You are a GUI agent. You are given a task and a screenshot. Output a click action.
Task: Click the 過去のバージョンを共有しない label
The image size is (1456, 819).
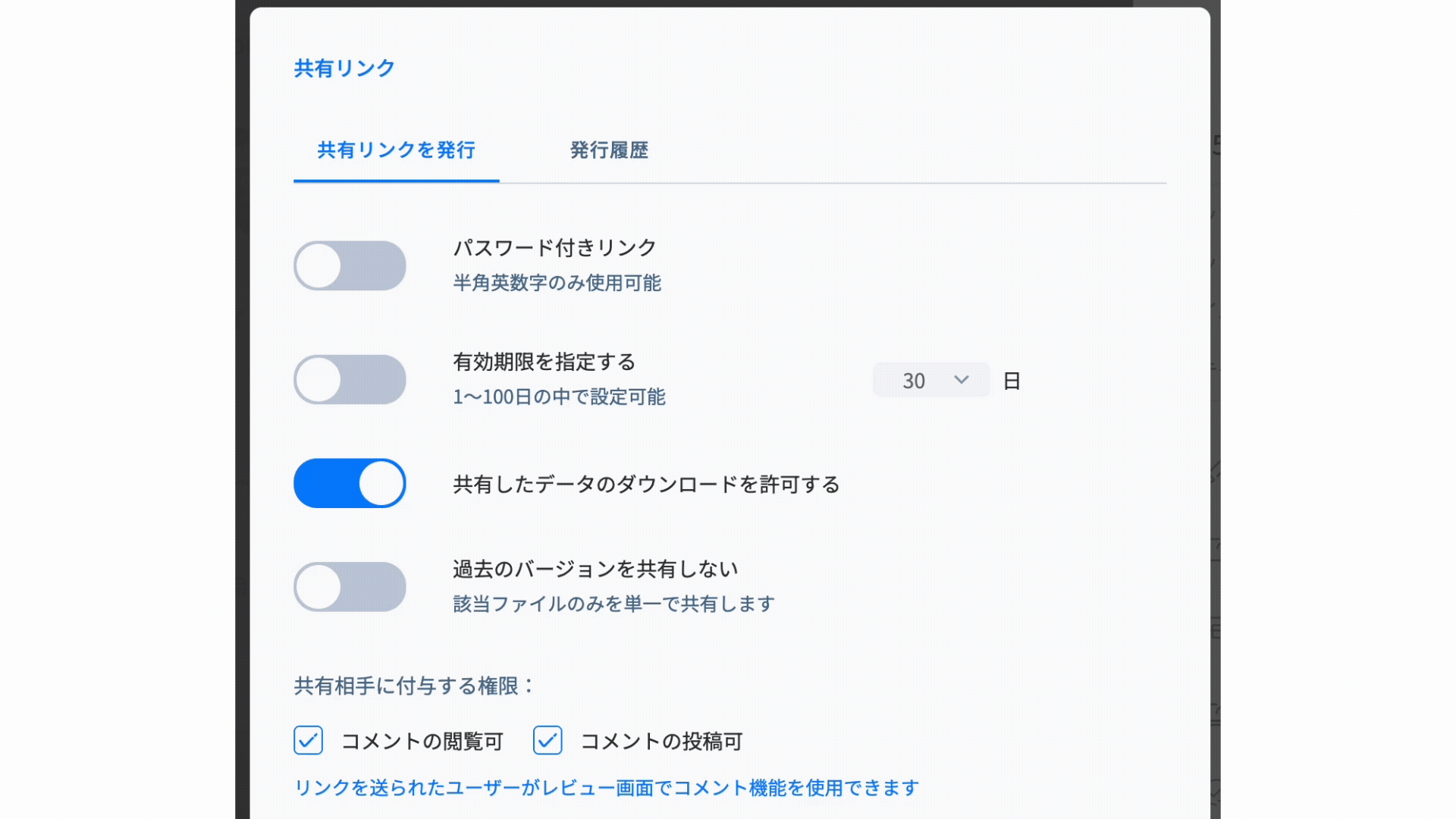[595, 569]
